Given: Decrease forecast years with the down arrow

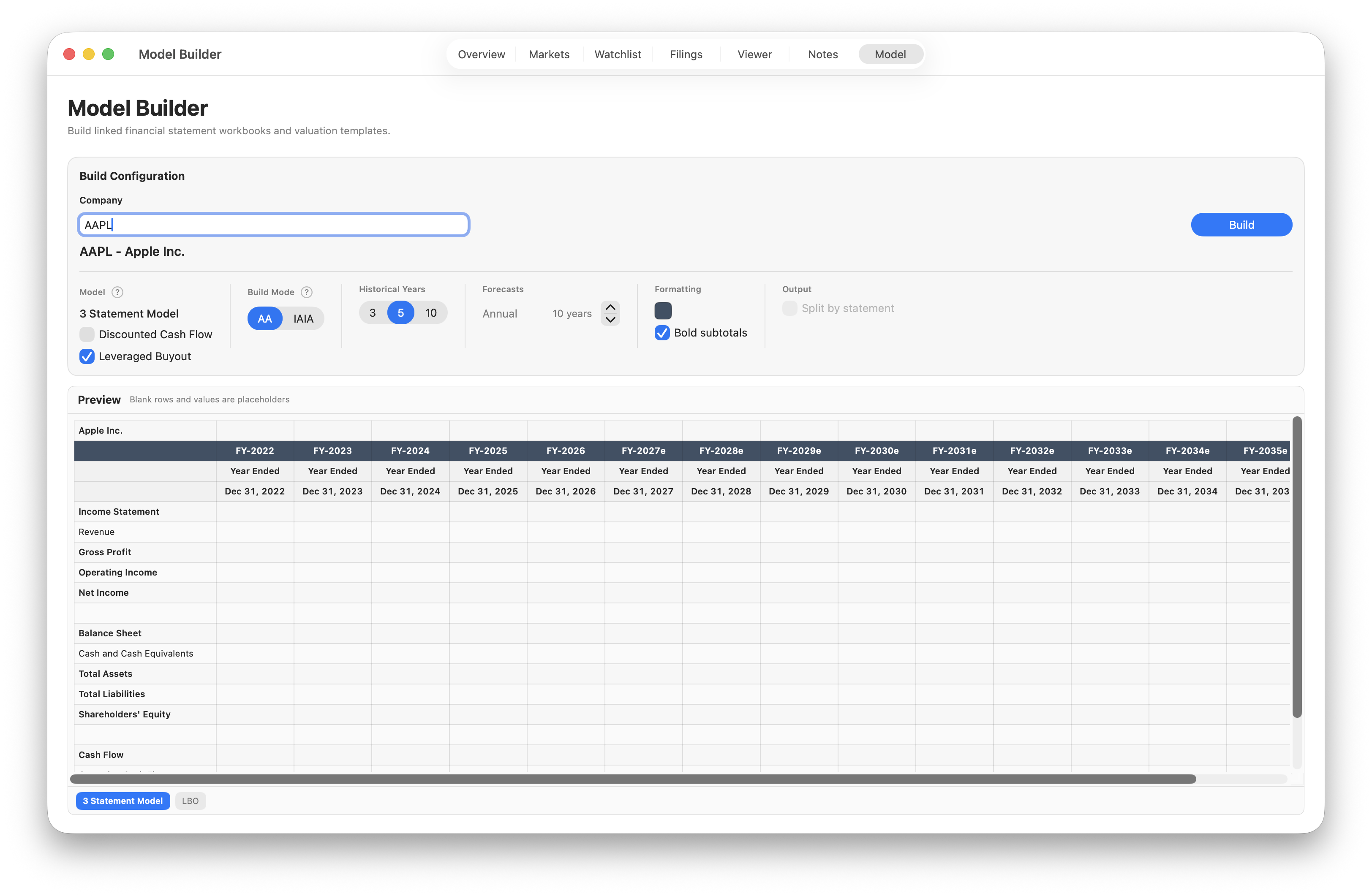Looking at the screenshot, I should [610, 320].
